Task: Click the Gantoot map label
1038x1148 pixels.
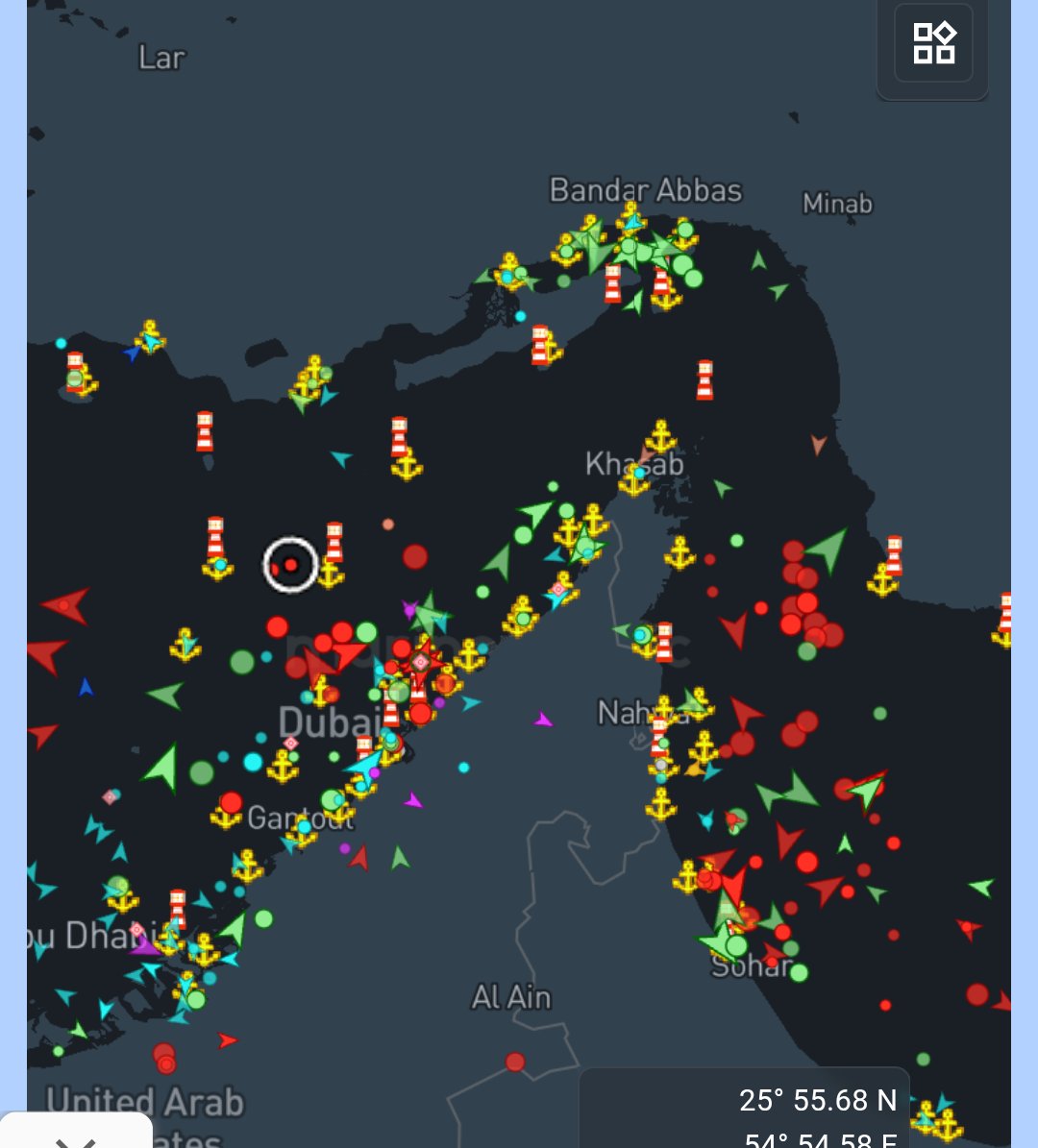Action: pyautogui.click(x=300, y=818)
